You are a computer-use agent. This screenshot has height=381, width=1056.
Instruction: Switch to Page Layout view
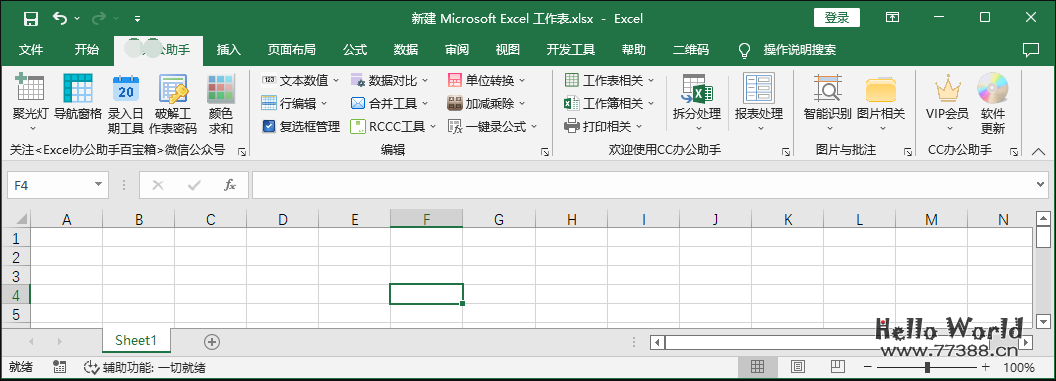797,367
